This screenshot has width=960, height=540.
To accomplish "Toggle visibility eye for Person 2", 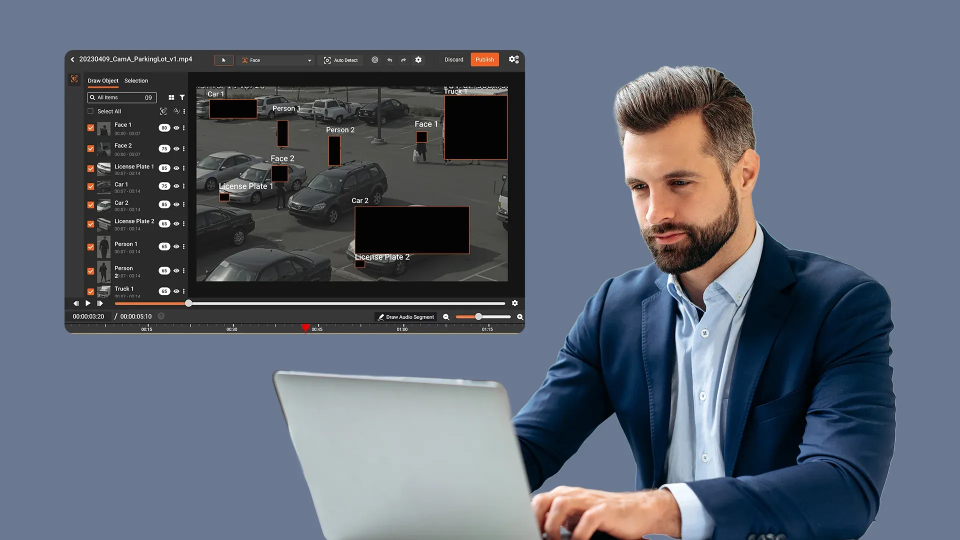I will pyautogui.click(x=176, y=271).
